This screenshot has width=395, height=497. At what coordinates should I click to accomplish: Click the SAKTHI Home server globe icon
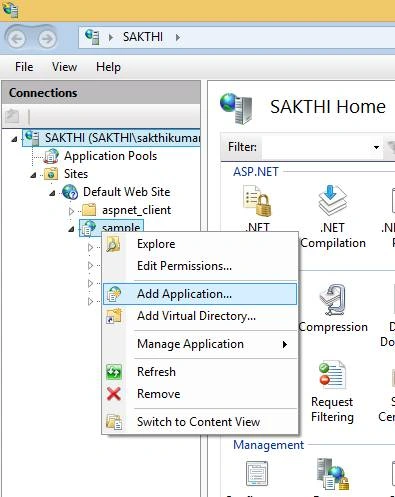[236, 108]
